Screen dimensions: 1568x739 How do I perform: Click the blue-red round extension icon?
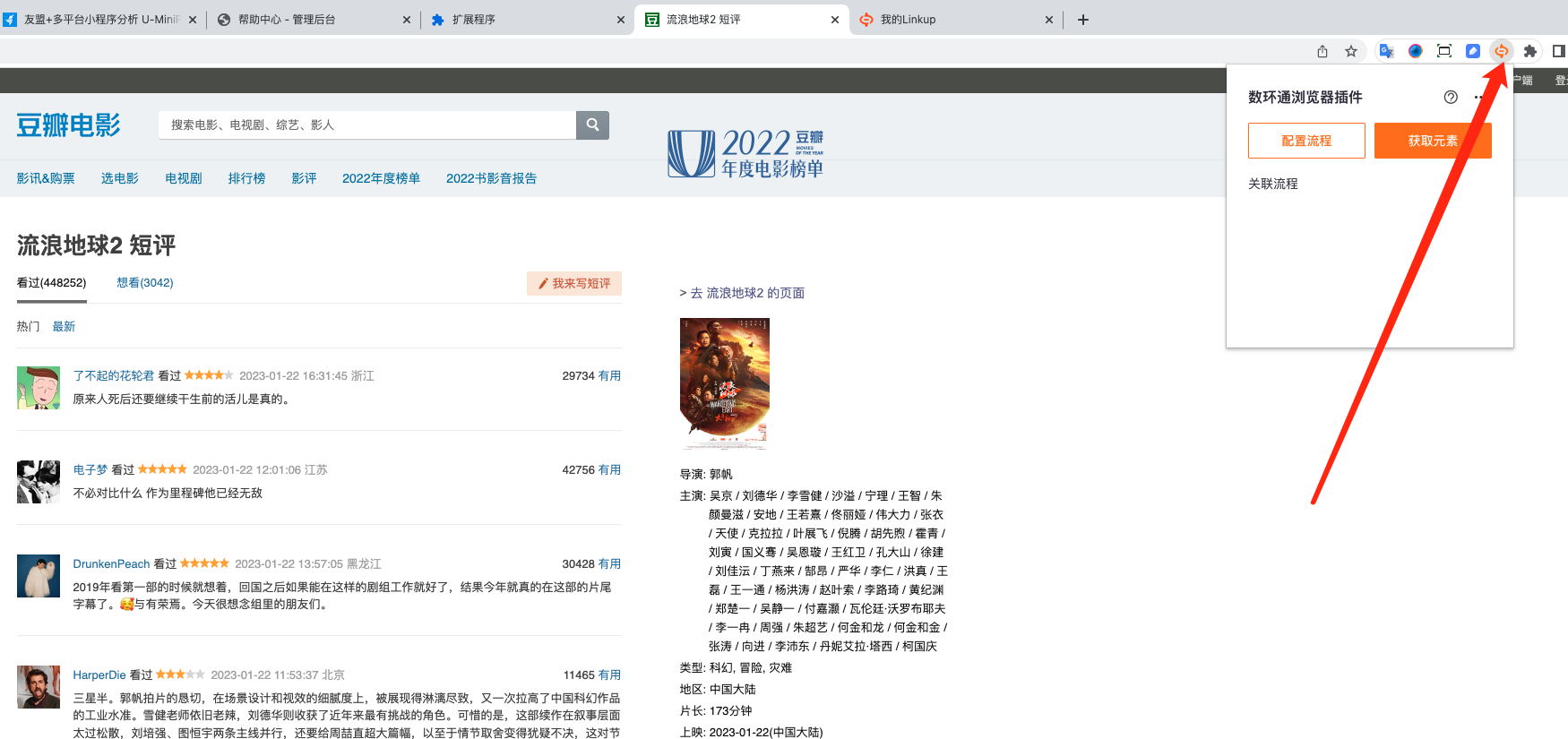1416,51
